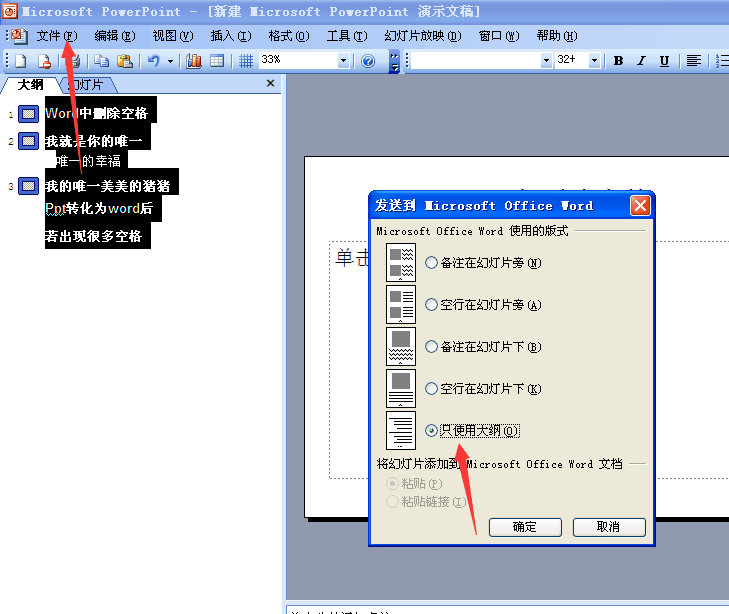Switch to the 大纲 tab
Image resolution: width=729 pixels, height=614 pixels.
31,85
